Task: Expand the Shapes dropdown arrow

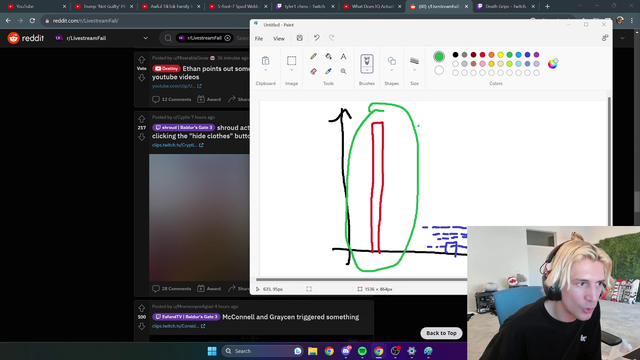Action: pos(391,70)
